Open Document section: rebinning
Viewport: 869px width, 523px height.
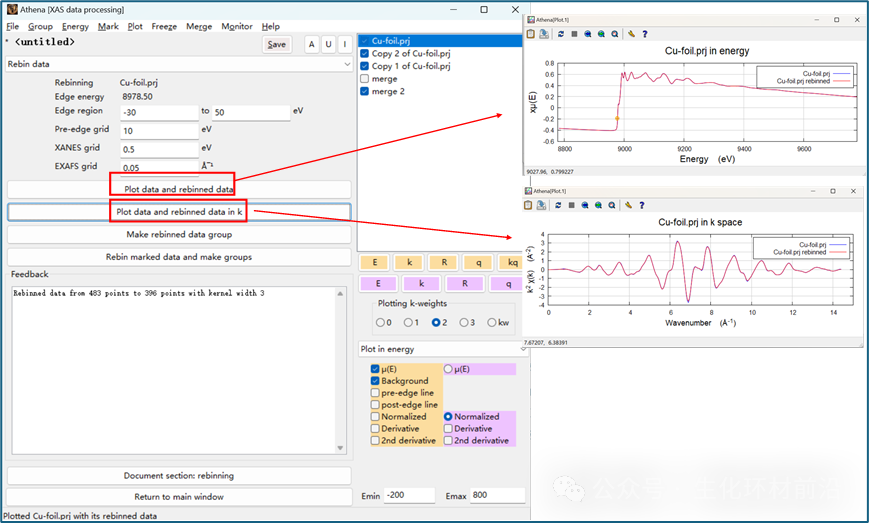tap(179, 475)
